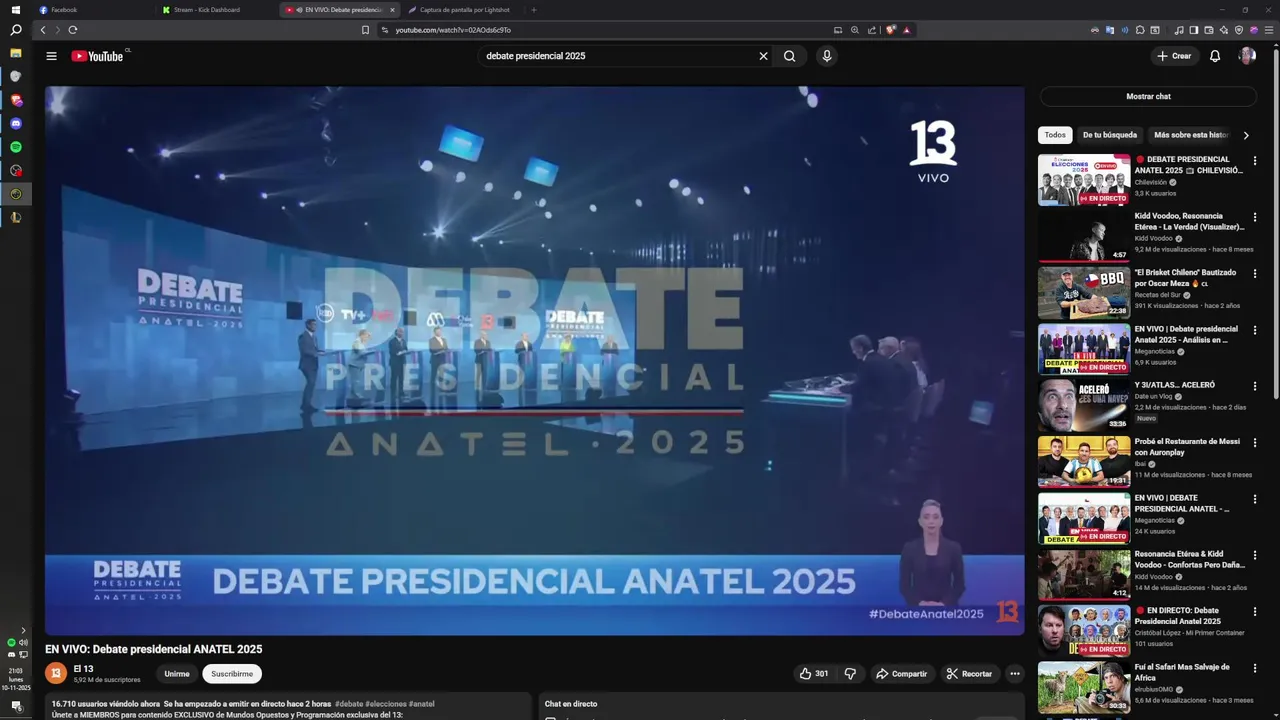1280x720 pixels.
Task: Open options for DEBATE PRESIDENCIAL ANATEL Chilevisión video
Action: [x=1255, y=160]
